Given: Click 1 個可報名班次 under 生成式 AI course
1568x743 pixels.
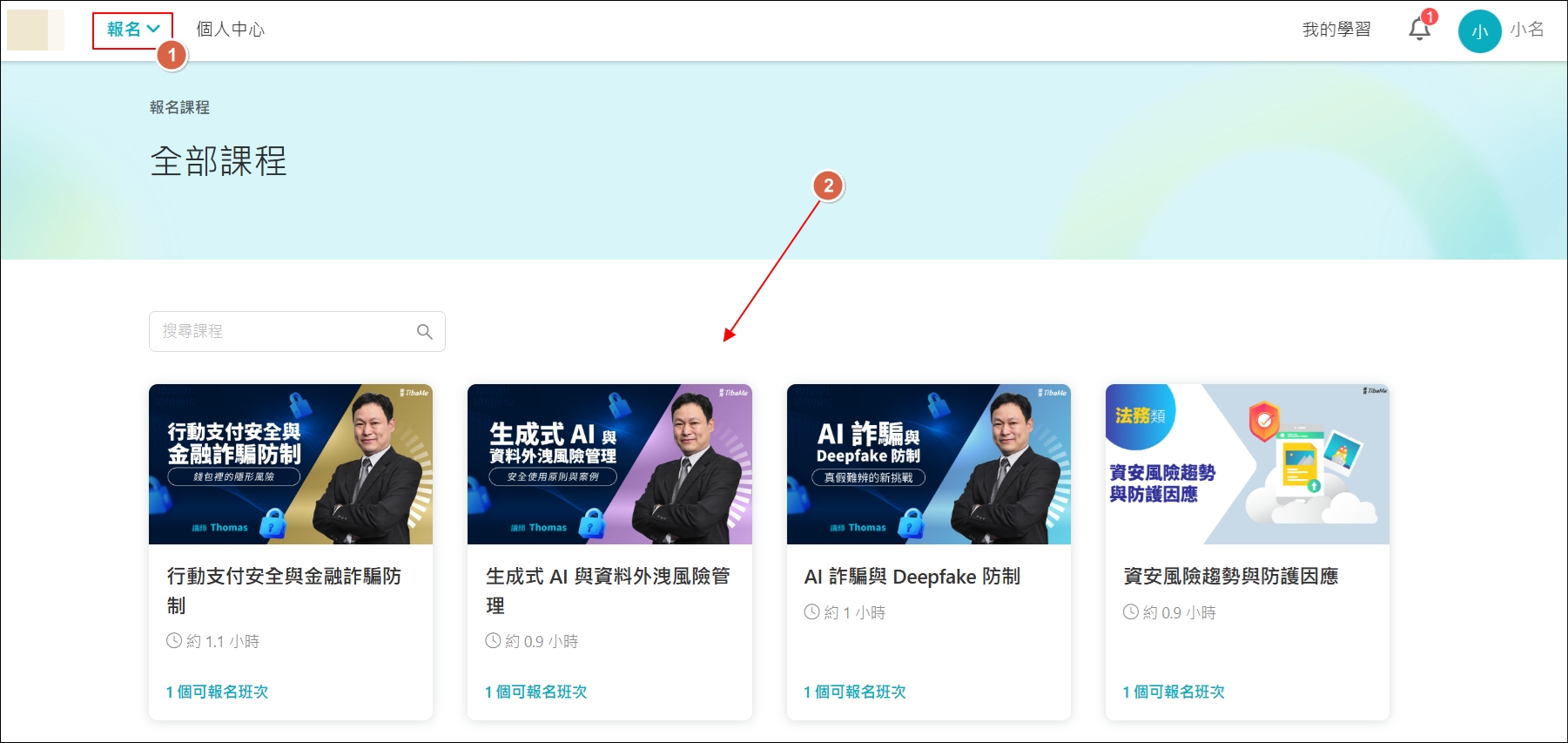Looking at the screenshot, I should pos(536,692).
